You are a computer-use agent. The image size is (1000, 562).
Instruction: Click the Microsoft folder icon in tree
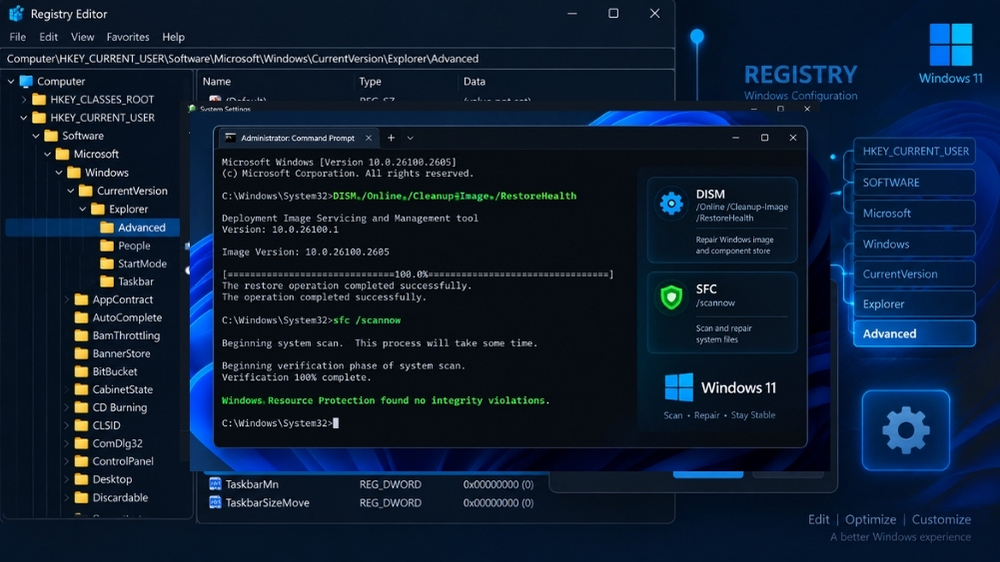tap(62, 154)
